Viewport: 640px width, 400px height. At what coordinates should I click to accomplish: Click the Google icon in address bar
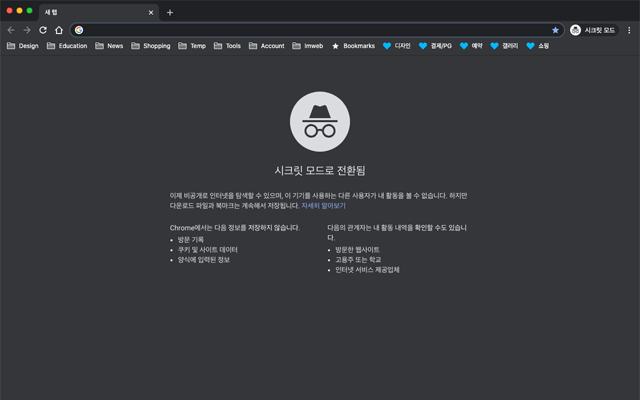tap(79, 30)
